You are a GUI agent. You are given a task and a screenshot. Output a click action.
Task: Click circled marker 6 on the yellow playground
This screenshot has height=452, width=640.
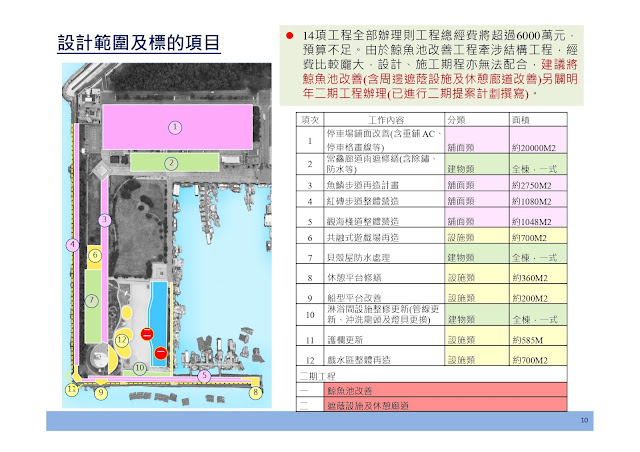[x=95, y=255]
